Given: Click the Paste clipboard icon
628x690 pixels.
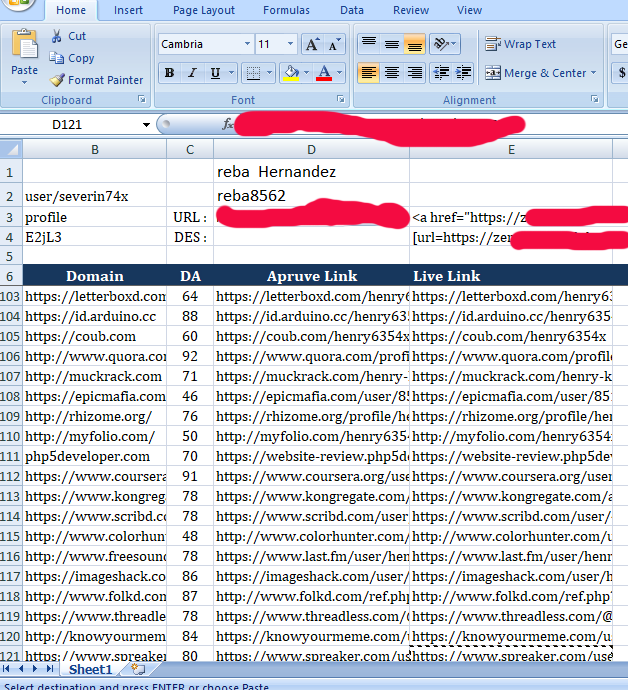Looking at the screenshot, I should [25, 44].
